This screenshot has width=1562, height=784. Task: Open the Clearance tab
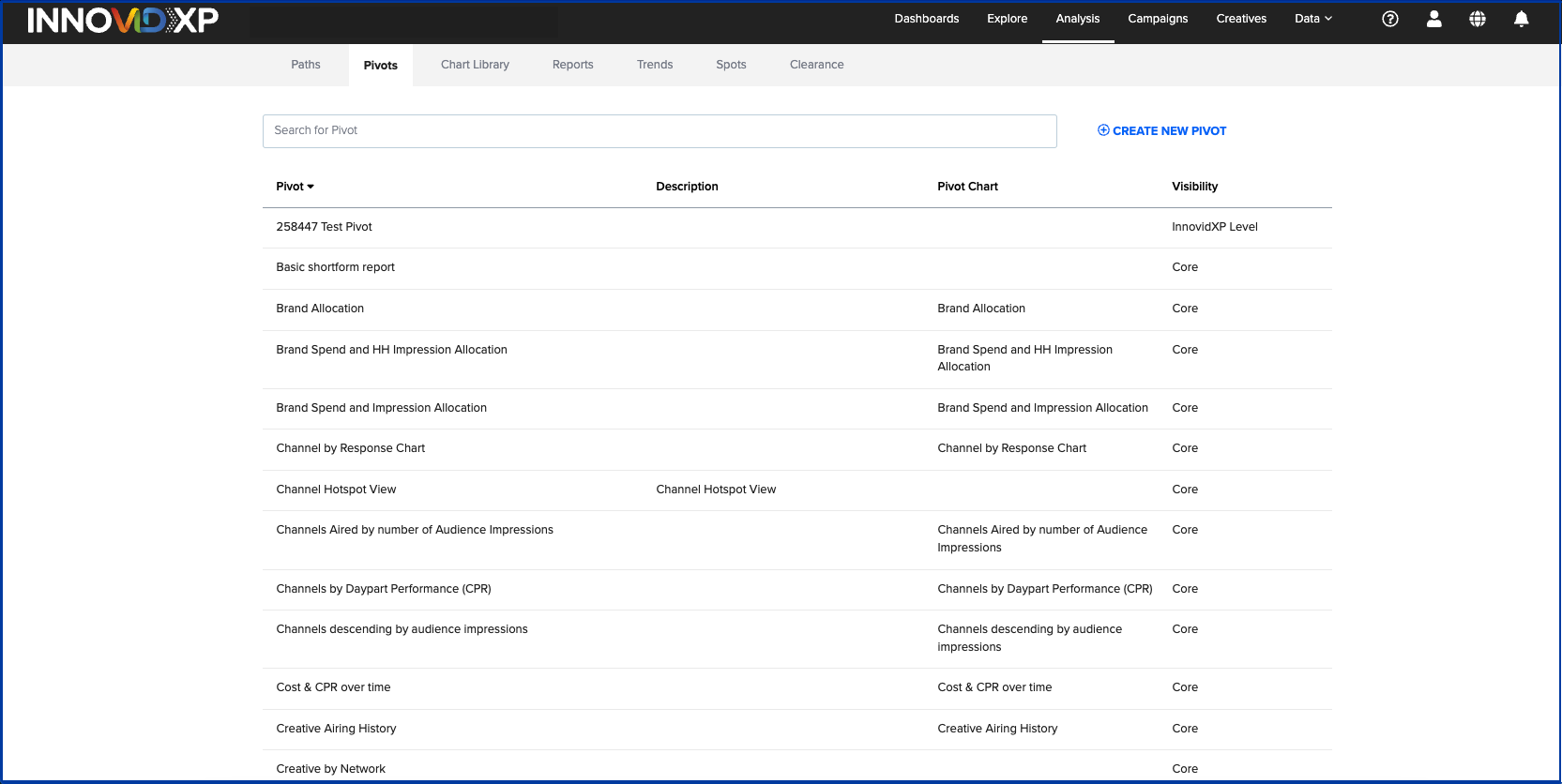(x=817, y=65)
